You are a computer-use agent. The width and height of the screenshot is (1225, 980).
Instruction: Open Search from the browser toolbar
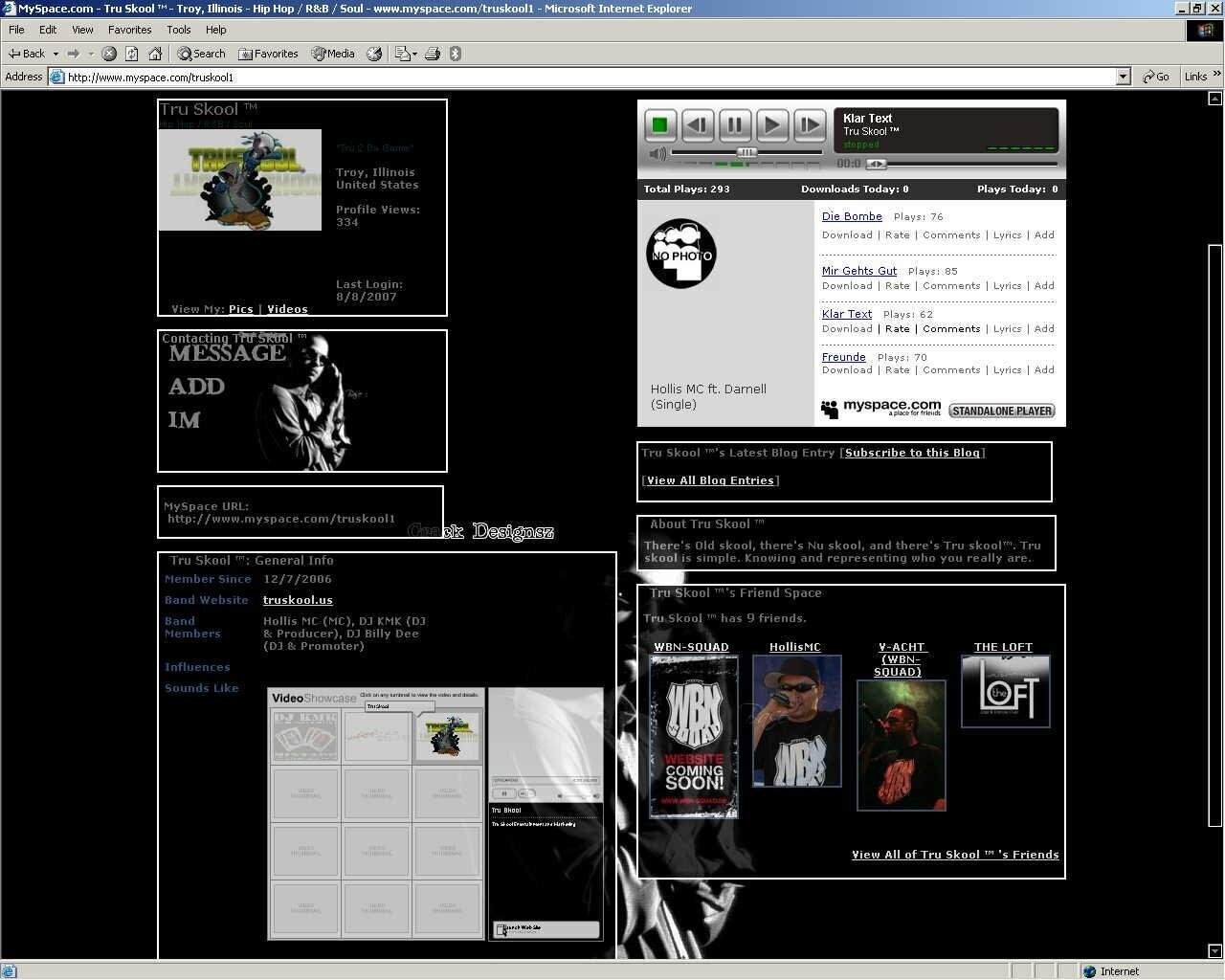200,54
